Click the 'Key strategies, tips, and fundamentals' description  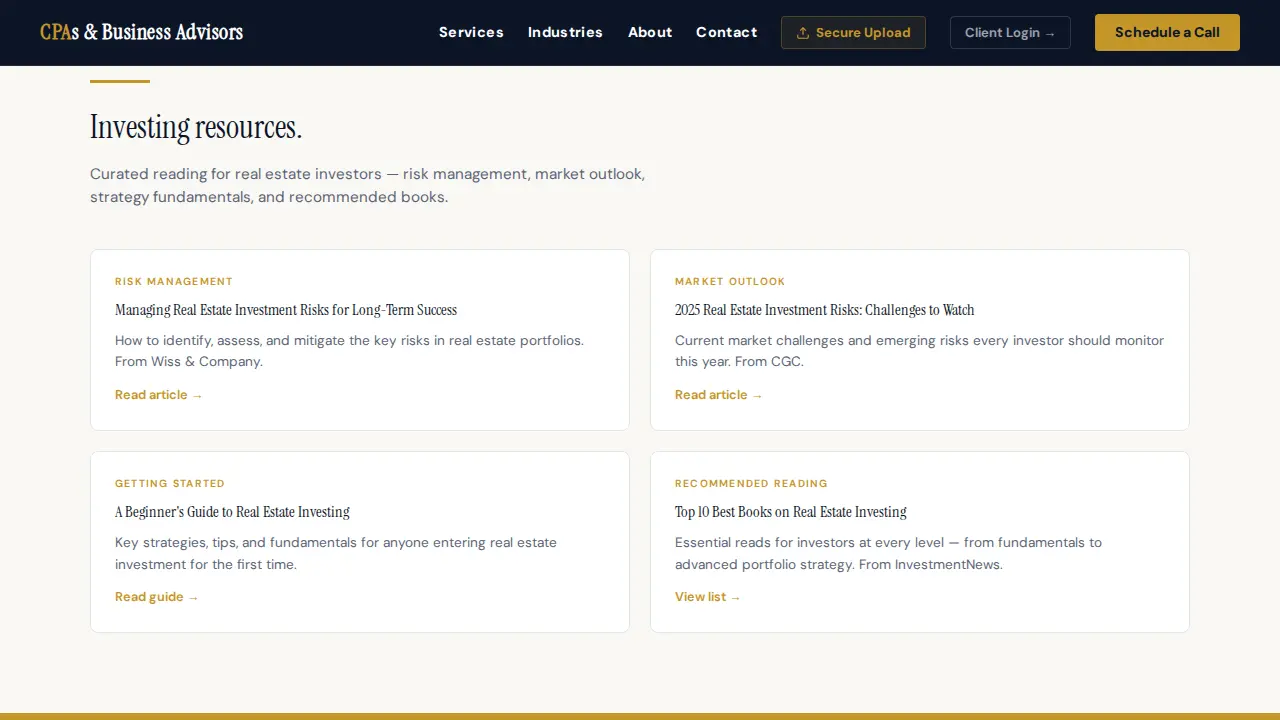pos(336,553)
